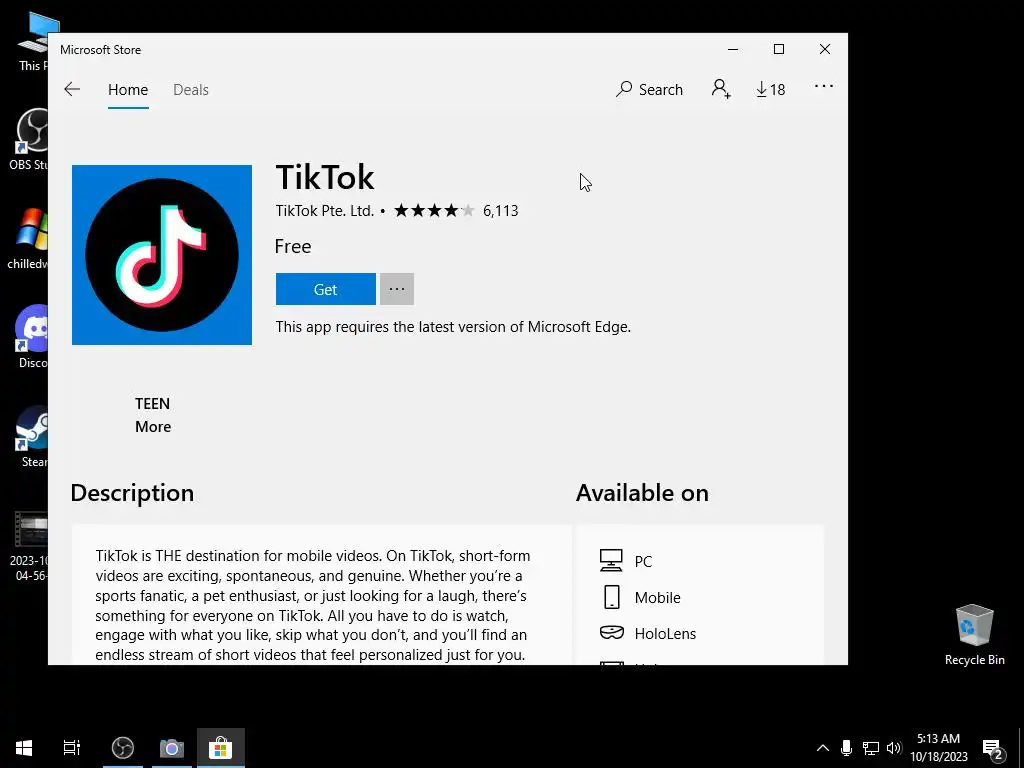The image size is (1024, 768).
Task: Click the Microsoft Store taskbar icon
Action: click(221, 748)
